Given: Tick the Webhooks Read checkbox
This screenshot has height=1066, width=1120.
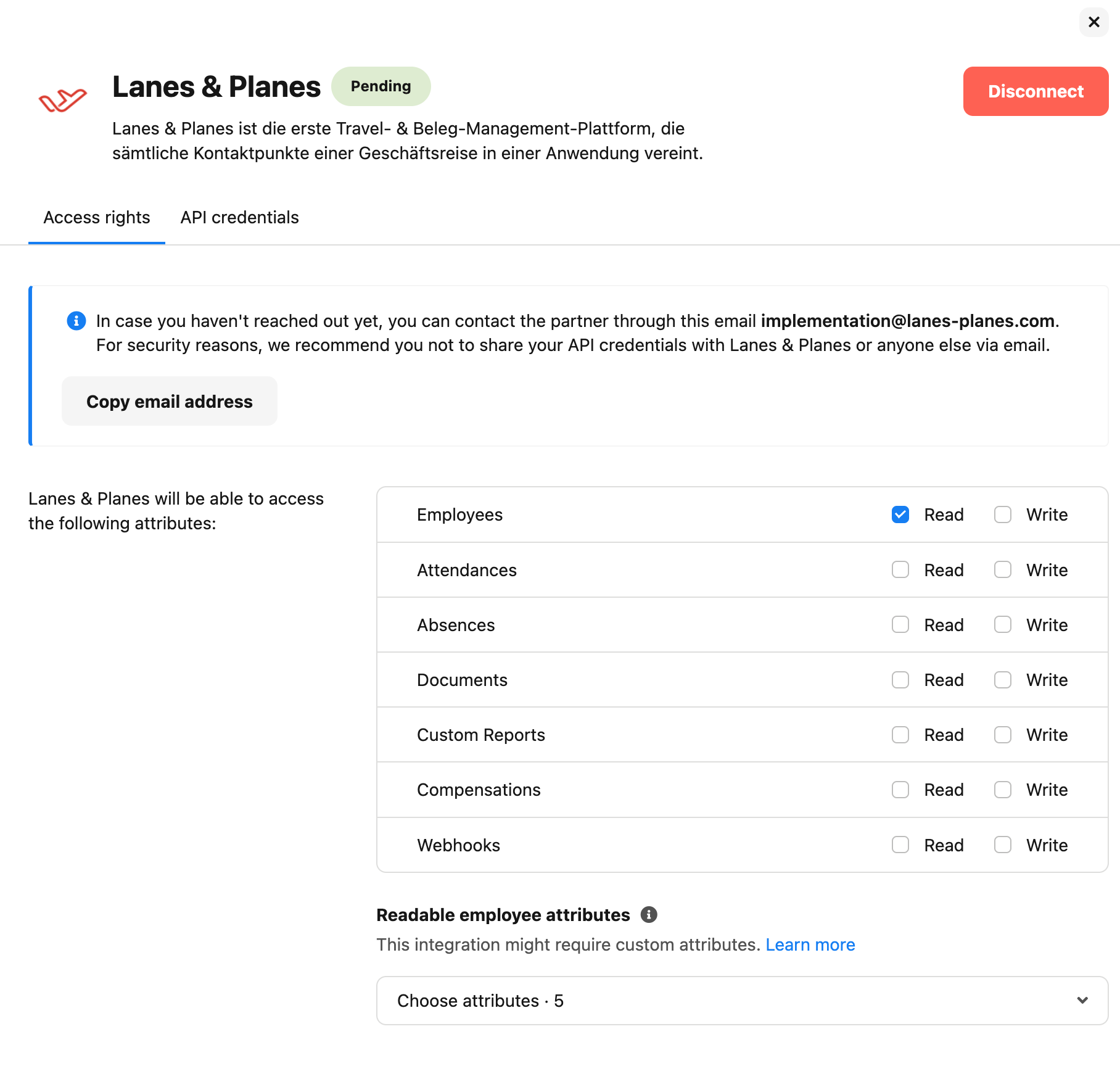Looking at the screenshot, I should (900, 845).
